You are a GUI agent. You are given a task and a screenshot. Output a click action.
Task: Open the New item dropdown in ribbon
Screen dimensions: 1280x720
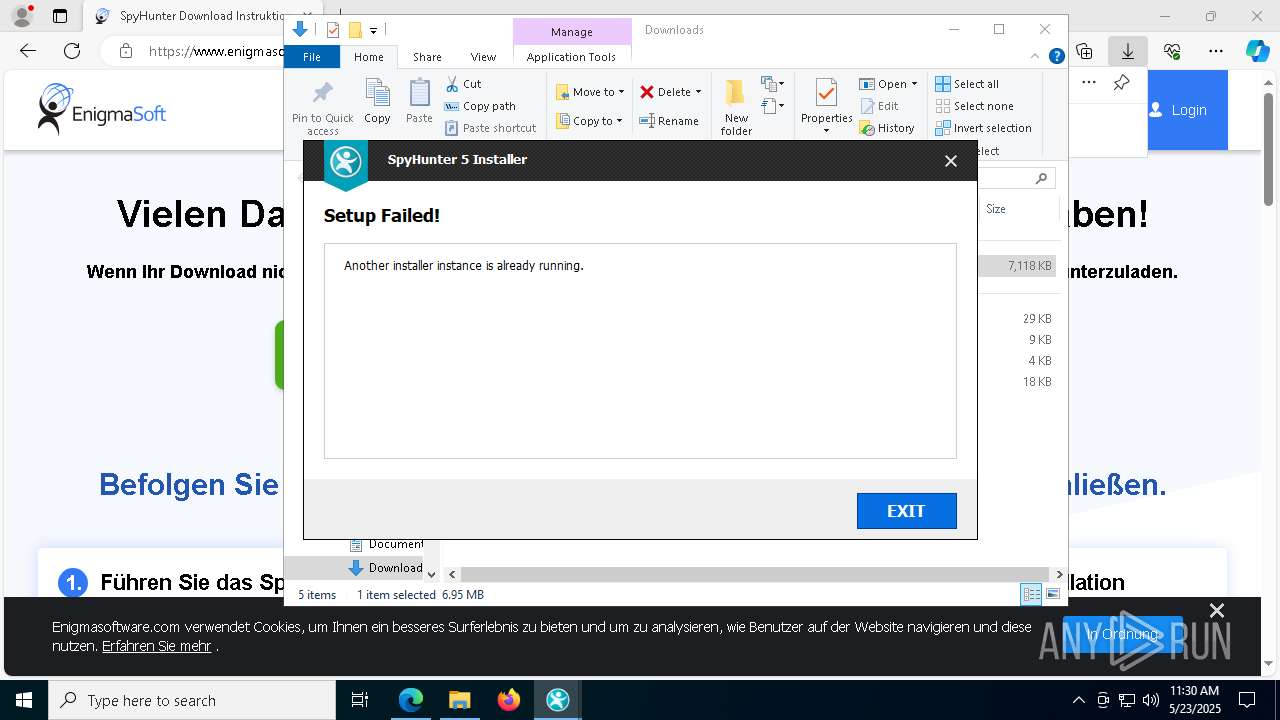coord(772,83)
